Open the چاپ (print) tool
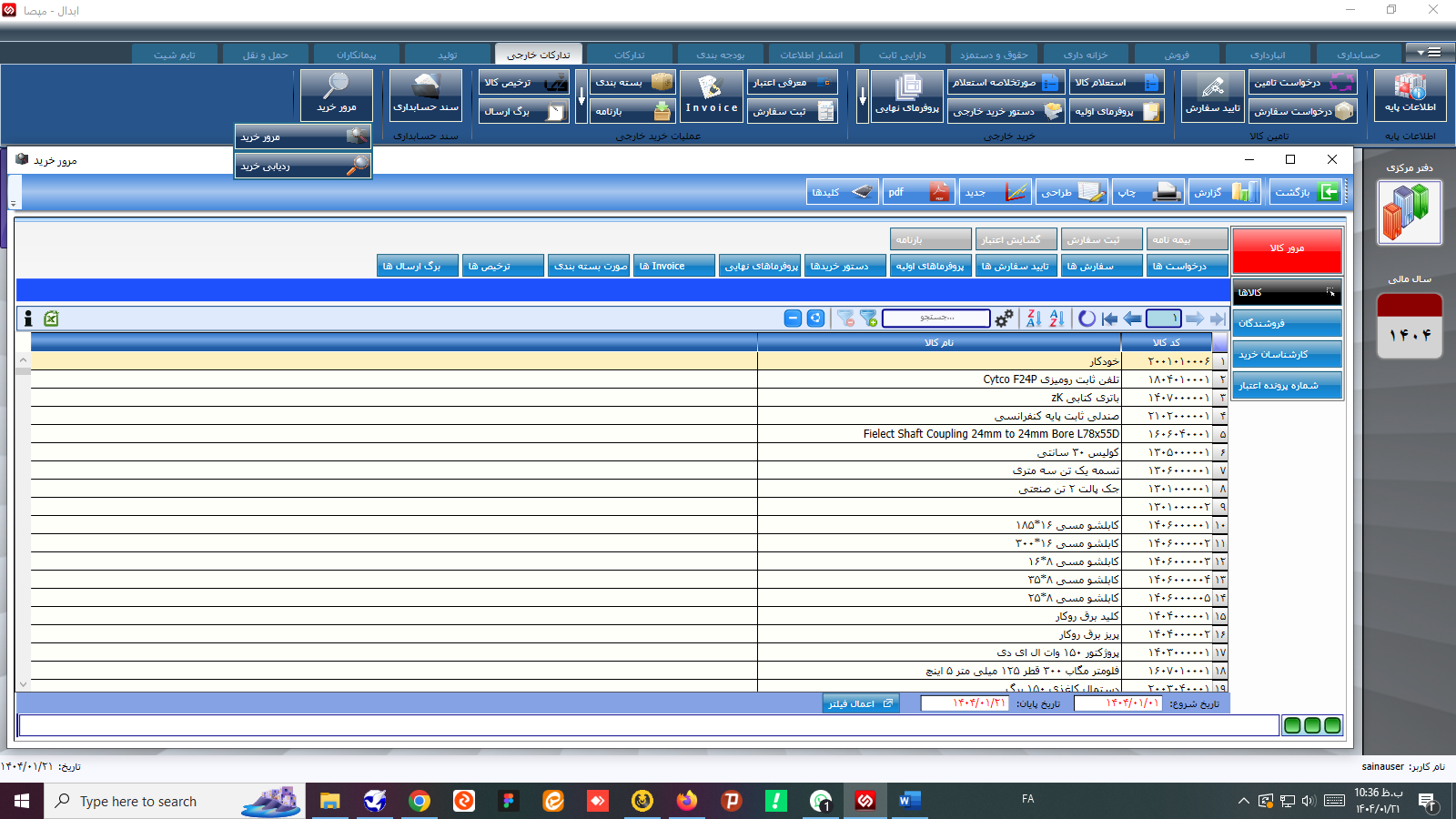The width and height of the screenshot is (1456, 819). click(x=1148, y=192)
